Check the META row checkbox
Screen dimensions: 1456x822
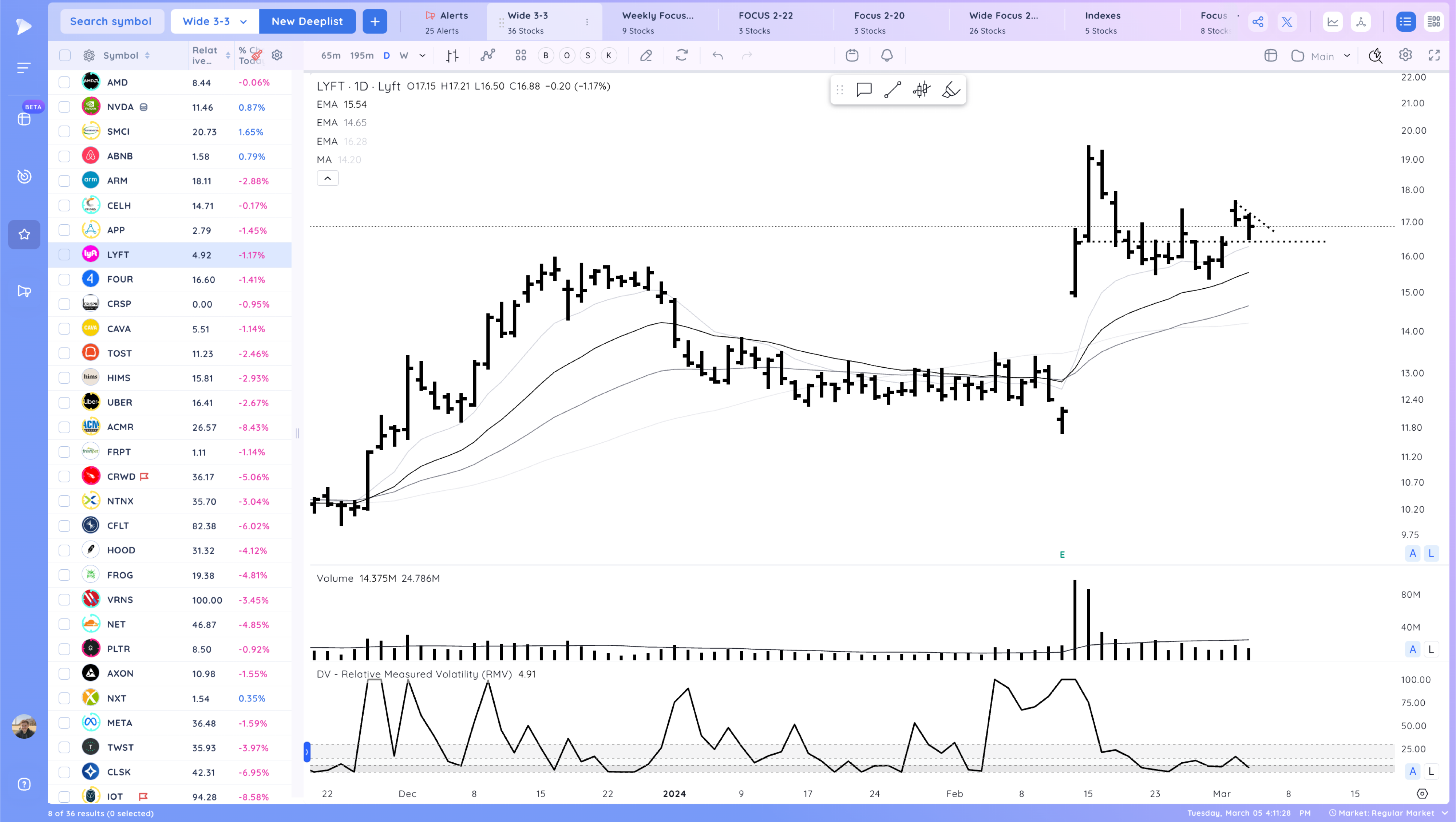point(64,723)
